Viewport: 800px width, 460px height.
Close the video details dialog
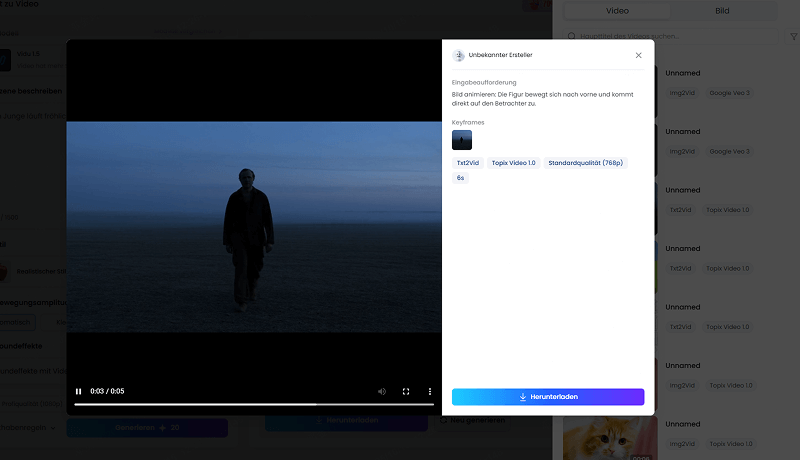click(639, 55)
